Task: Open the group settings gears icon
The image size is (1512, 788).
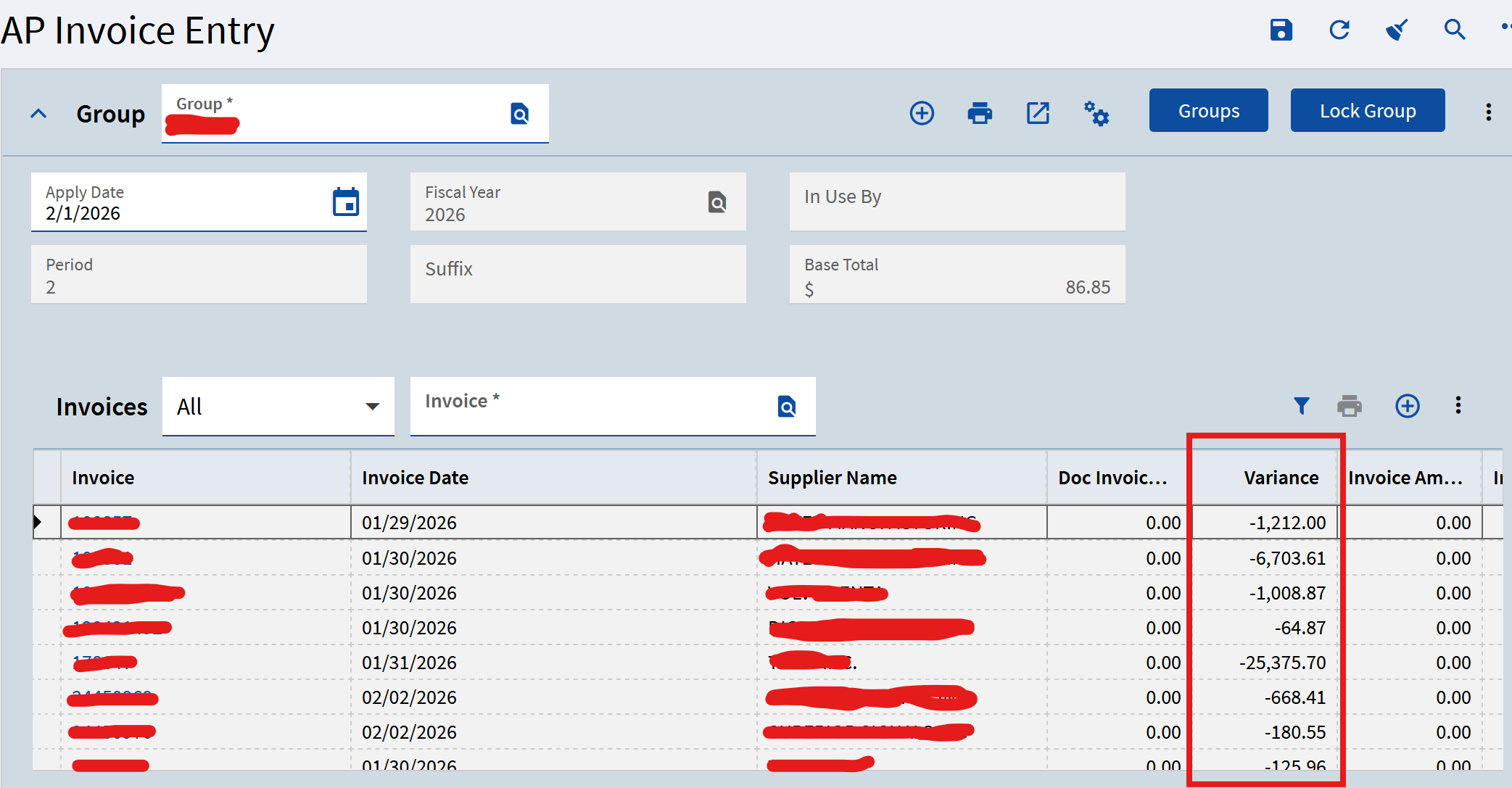Action: 1096,114
